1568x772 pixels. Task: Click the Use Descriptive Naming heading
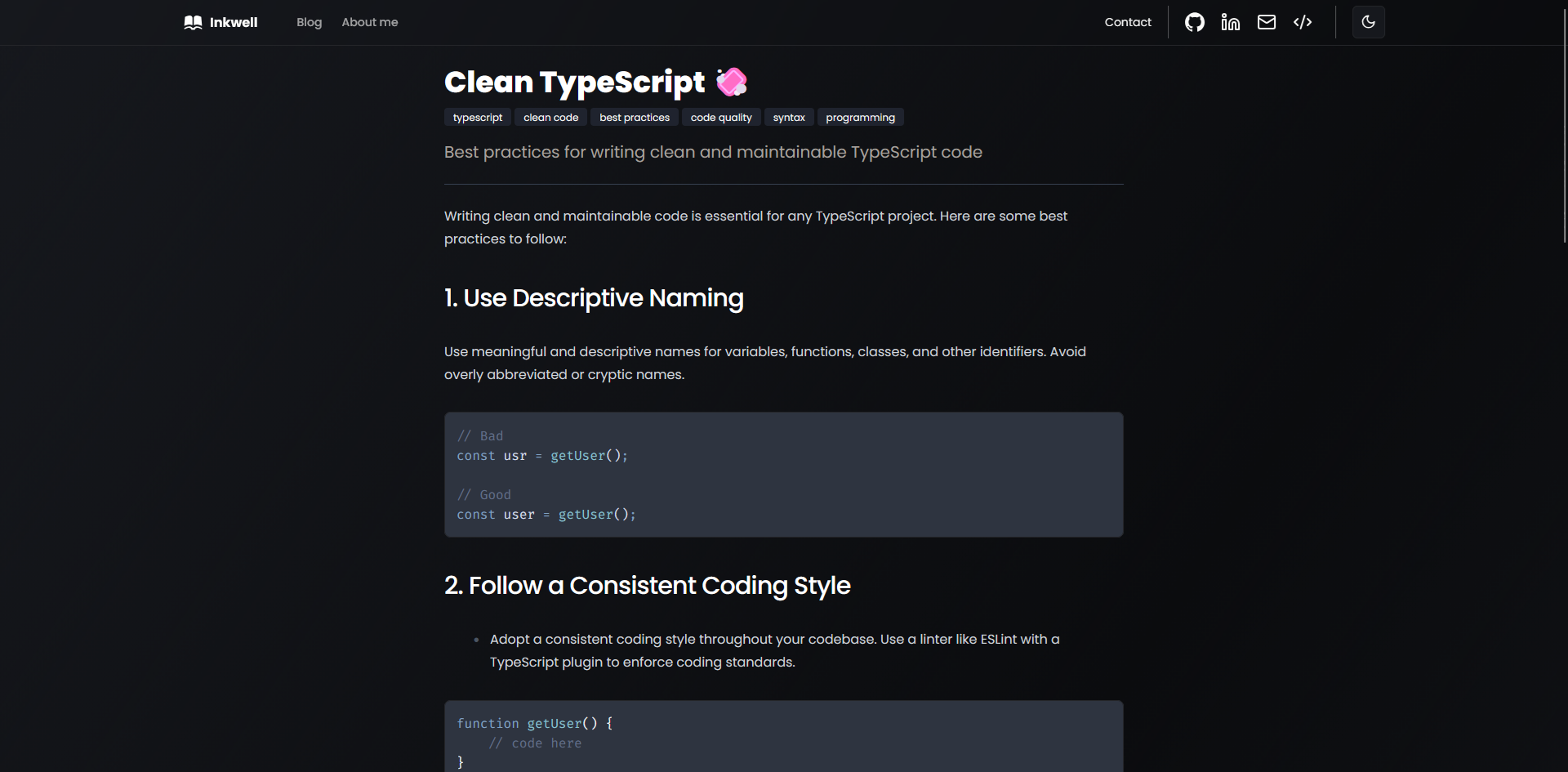point(594,298)
